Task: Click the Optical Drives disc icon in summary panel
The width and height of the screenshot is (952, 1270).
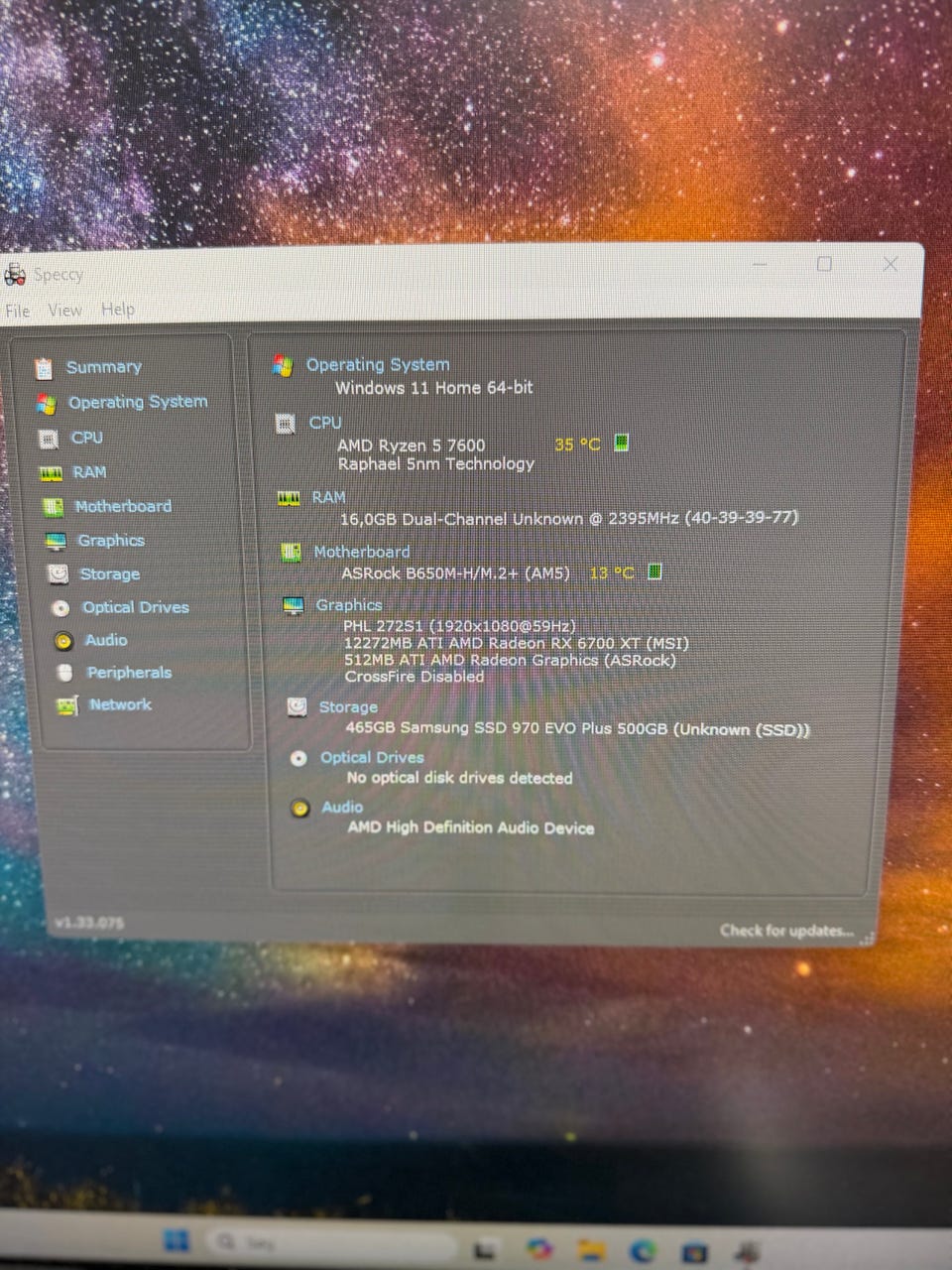Action: [x=298, y=759]
